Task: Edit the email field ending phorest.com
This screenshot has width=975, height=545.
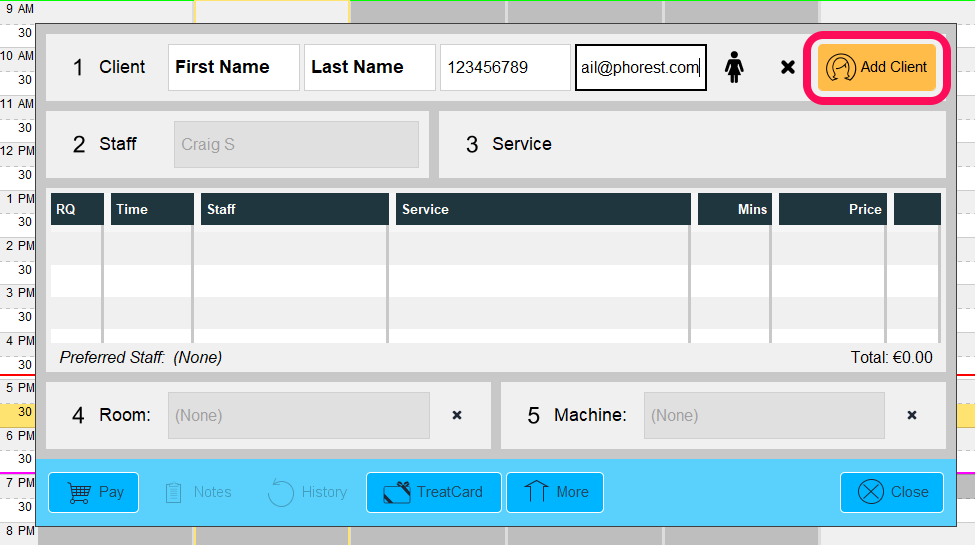Action: coord(640,67)
